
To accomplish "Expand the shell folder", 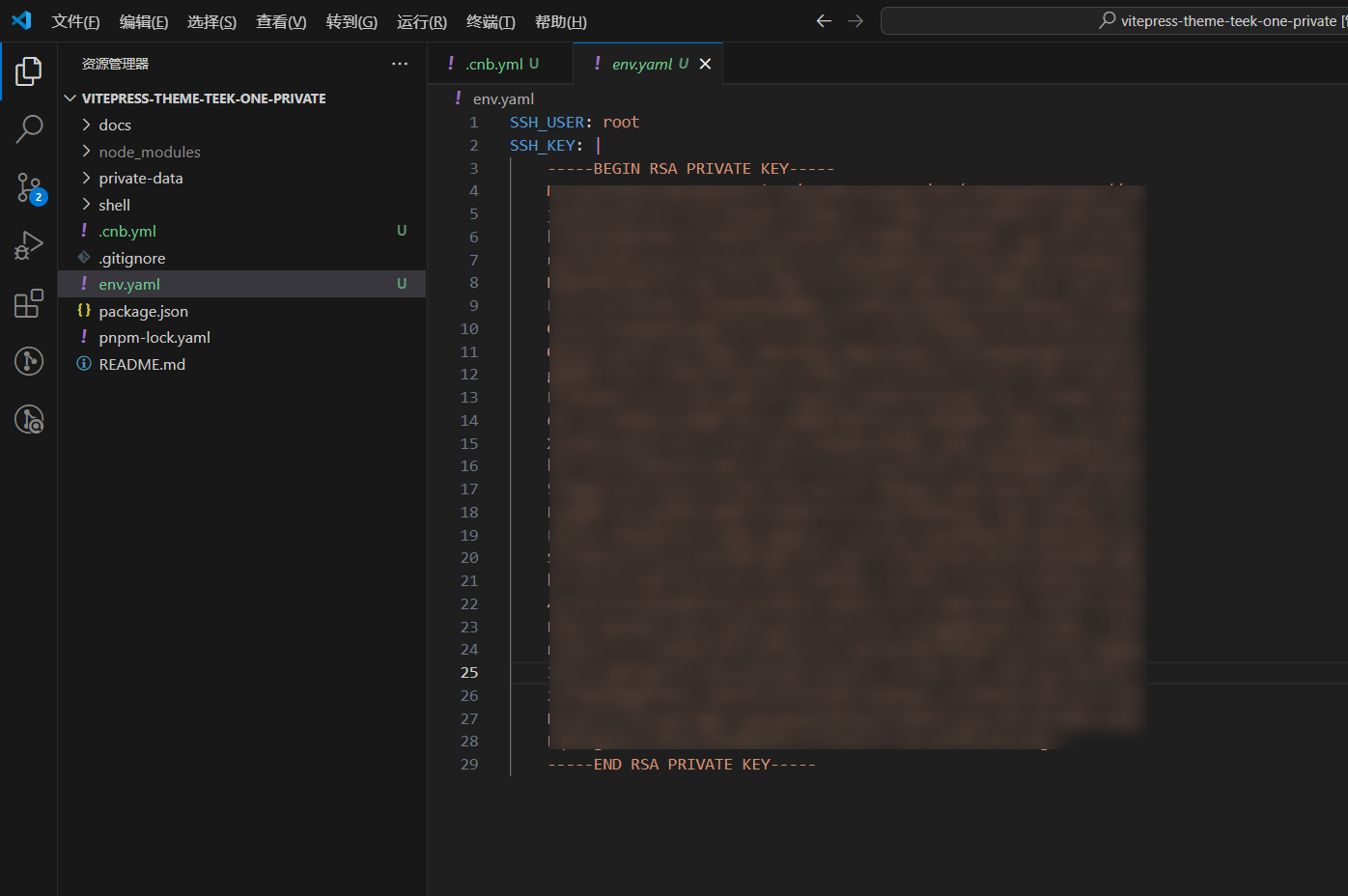I will [x=86, y=205].
